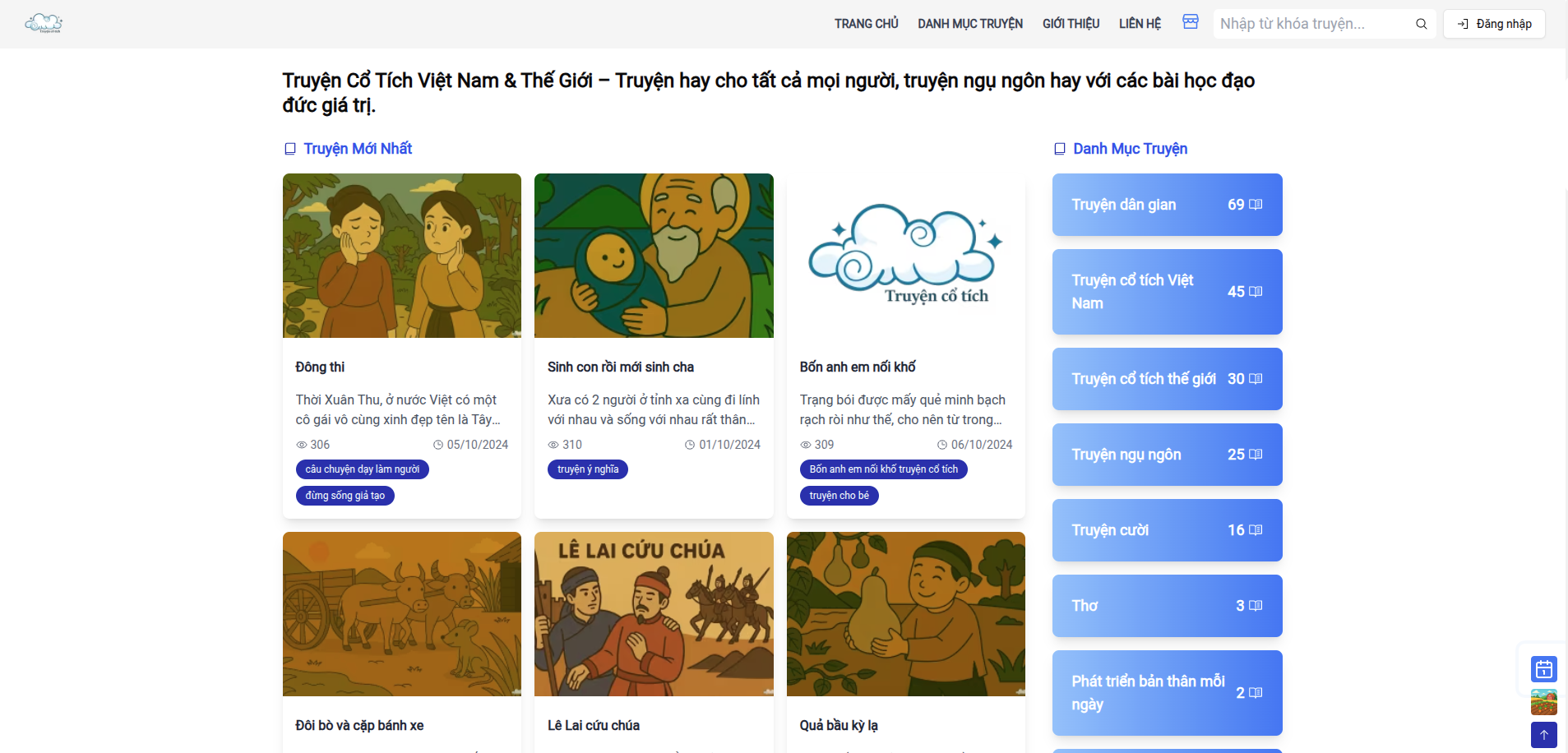Click the search magnifier icon
This screenshot has height=753, width=1568.
(1421, 24)
